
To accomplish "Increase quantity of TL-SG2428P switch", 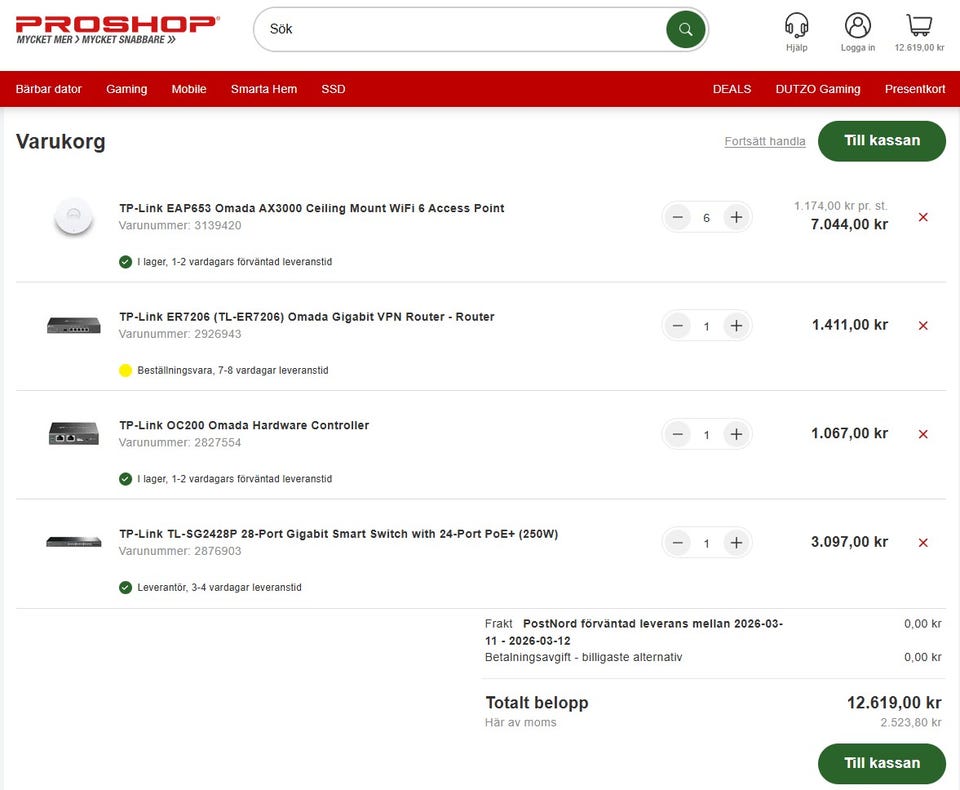I will (736, 543).
